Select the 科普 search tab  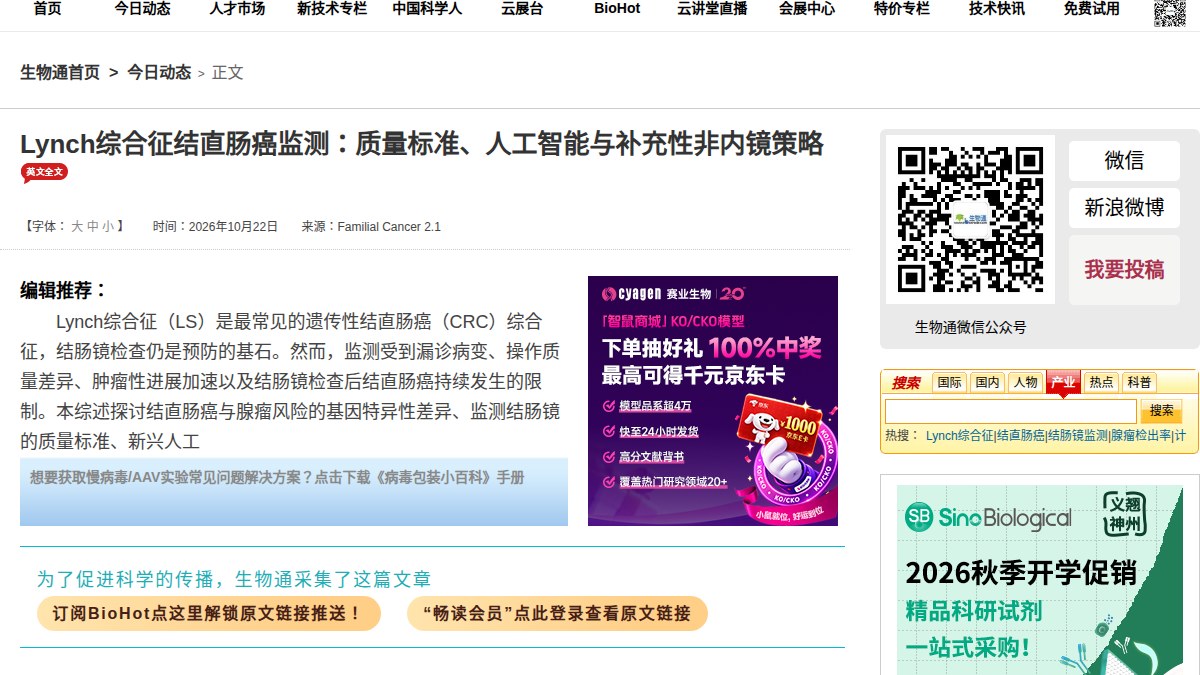[x=1139, y=382]
